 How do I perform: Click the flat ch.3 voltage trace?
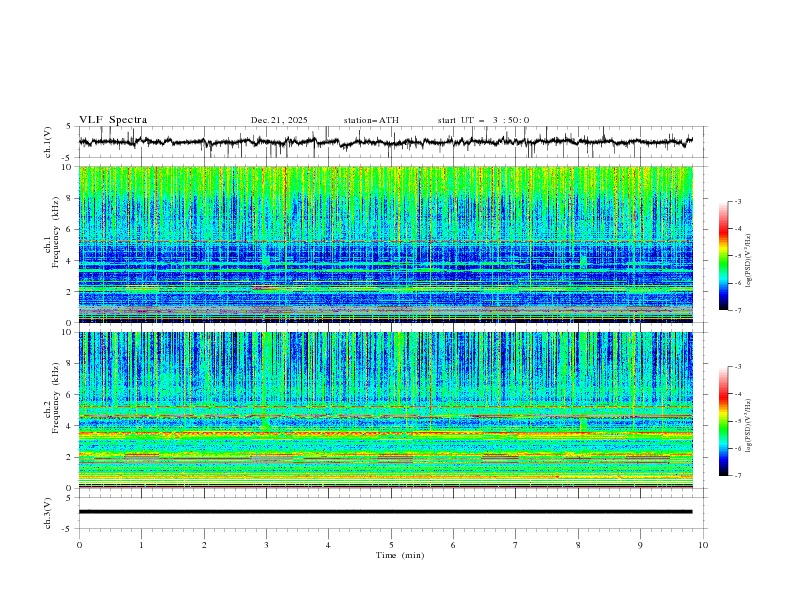click(385, 512)
